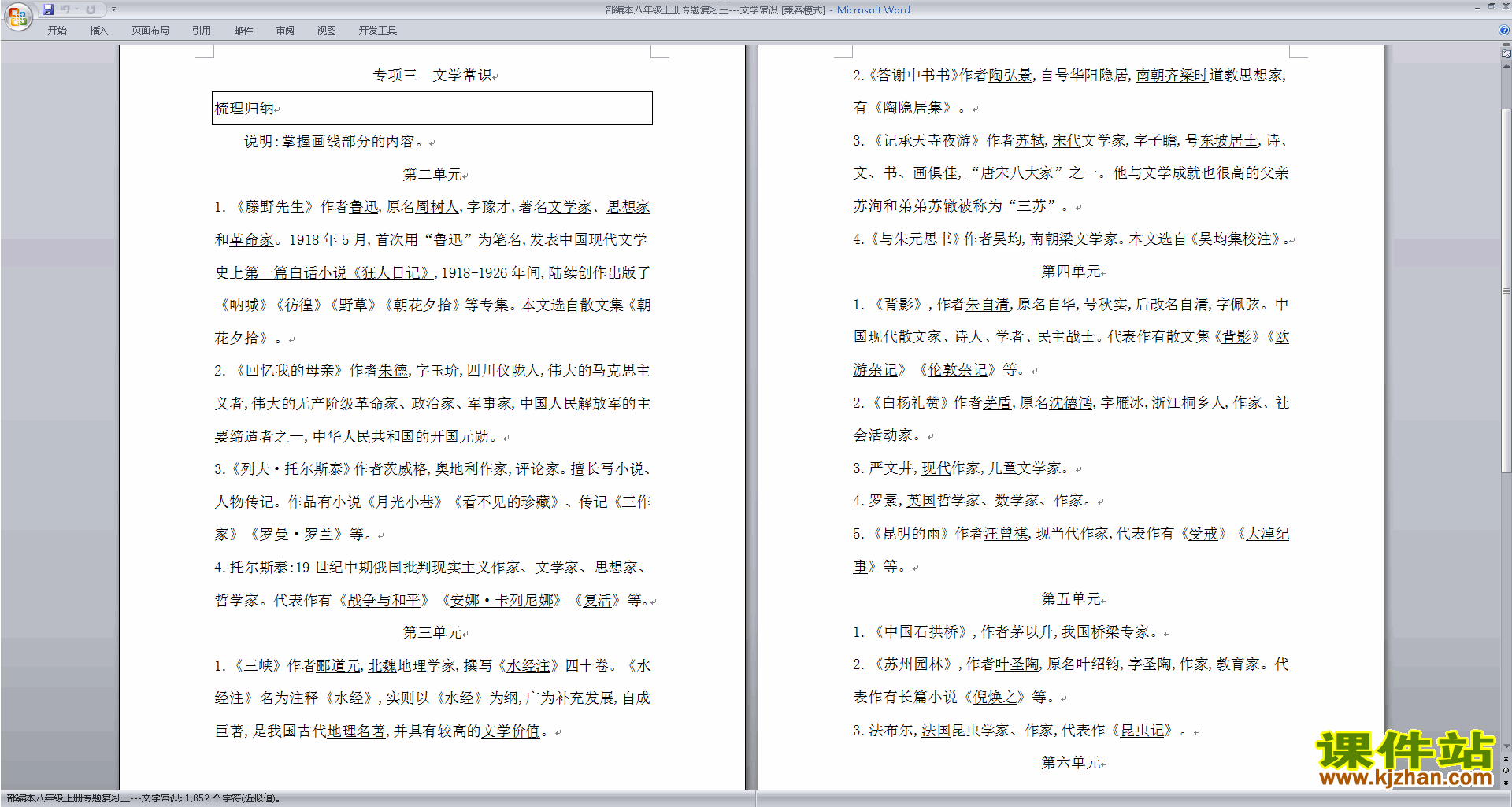Click the underlined name 吴均
1512x807 pixels.
(x=1007, y=239)
